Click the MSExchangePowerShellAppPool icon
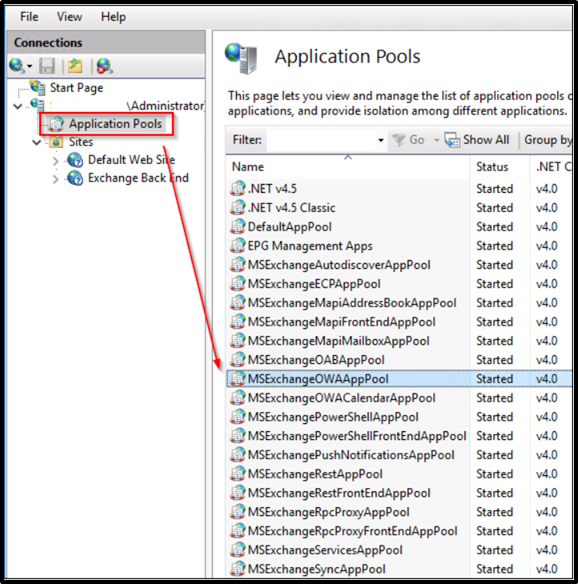The image size is (578, 584). coord(238,416)
